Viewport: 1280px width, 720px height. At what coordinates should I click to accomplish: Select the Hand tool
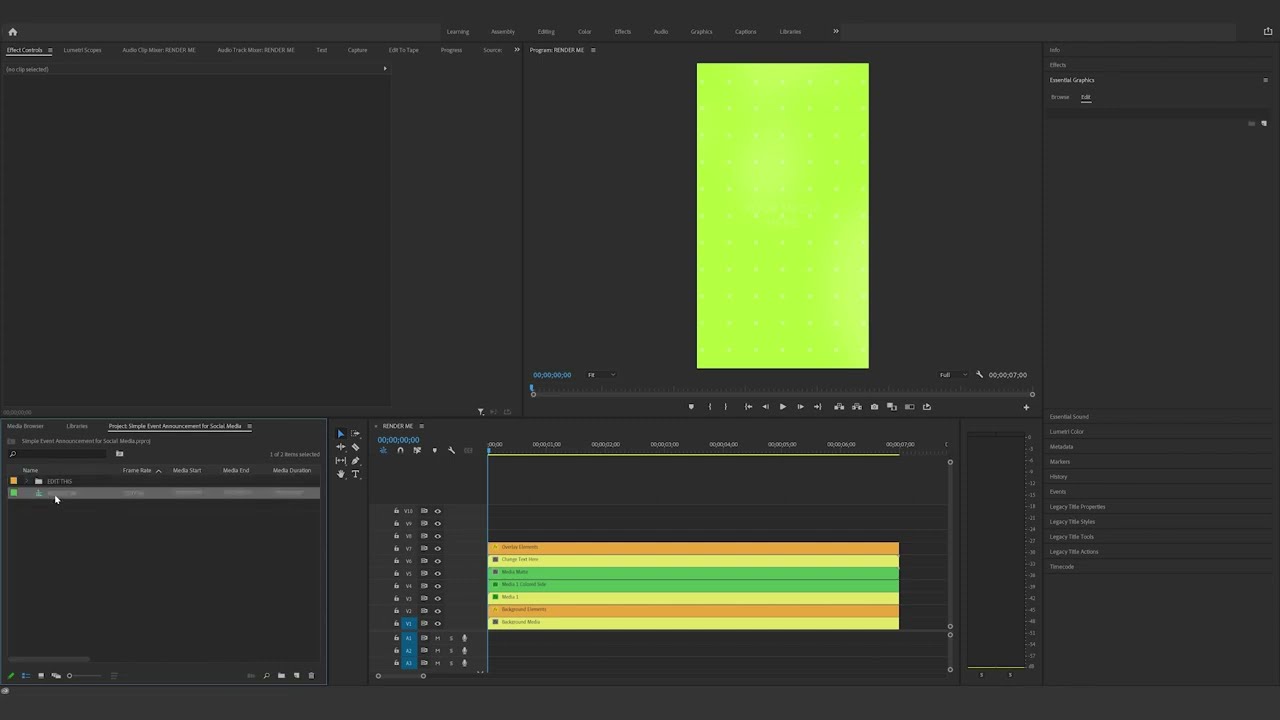tap(341, 474)
